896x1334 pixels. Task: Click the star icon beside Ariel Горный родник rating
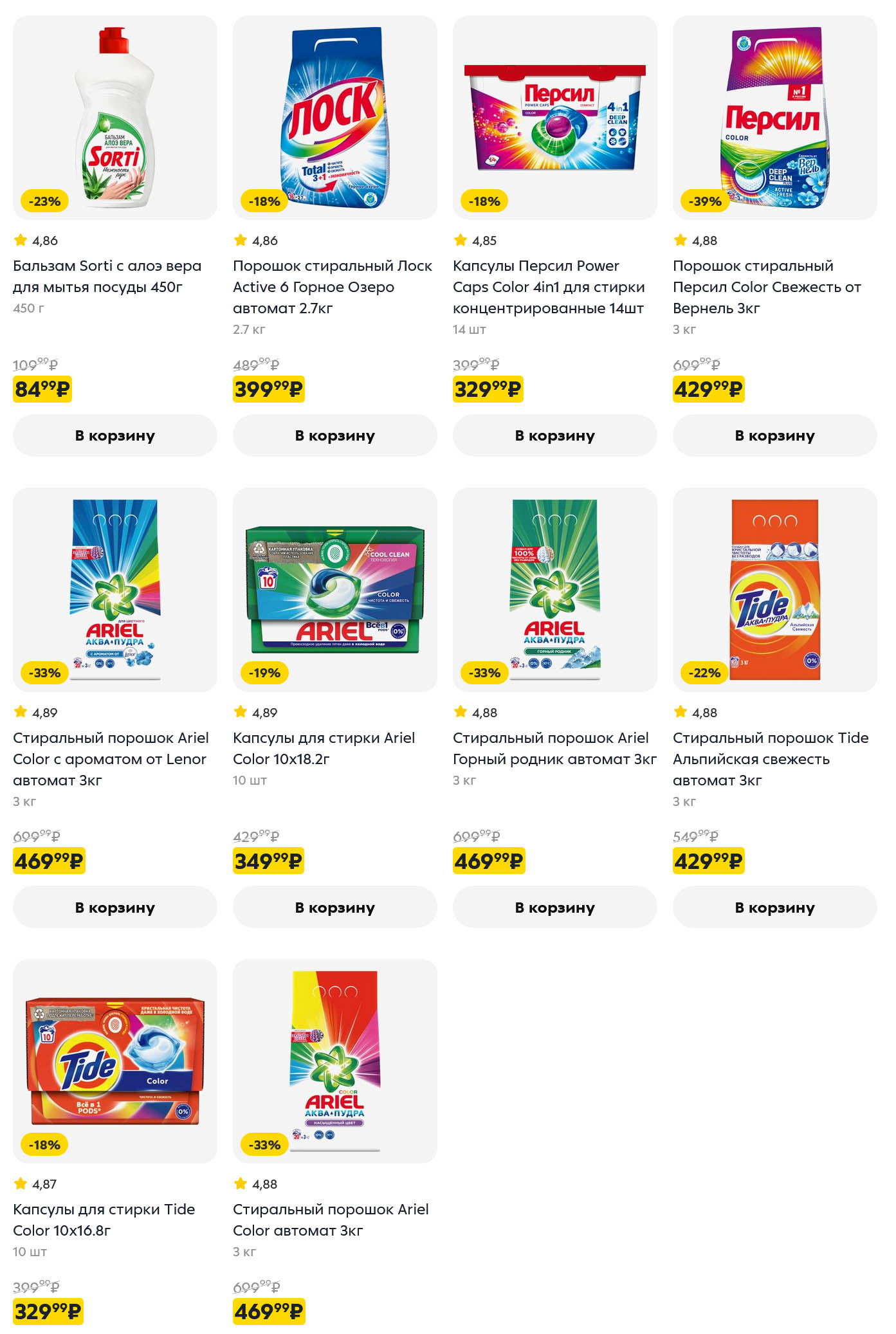click(461, 712)
